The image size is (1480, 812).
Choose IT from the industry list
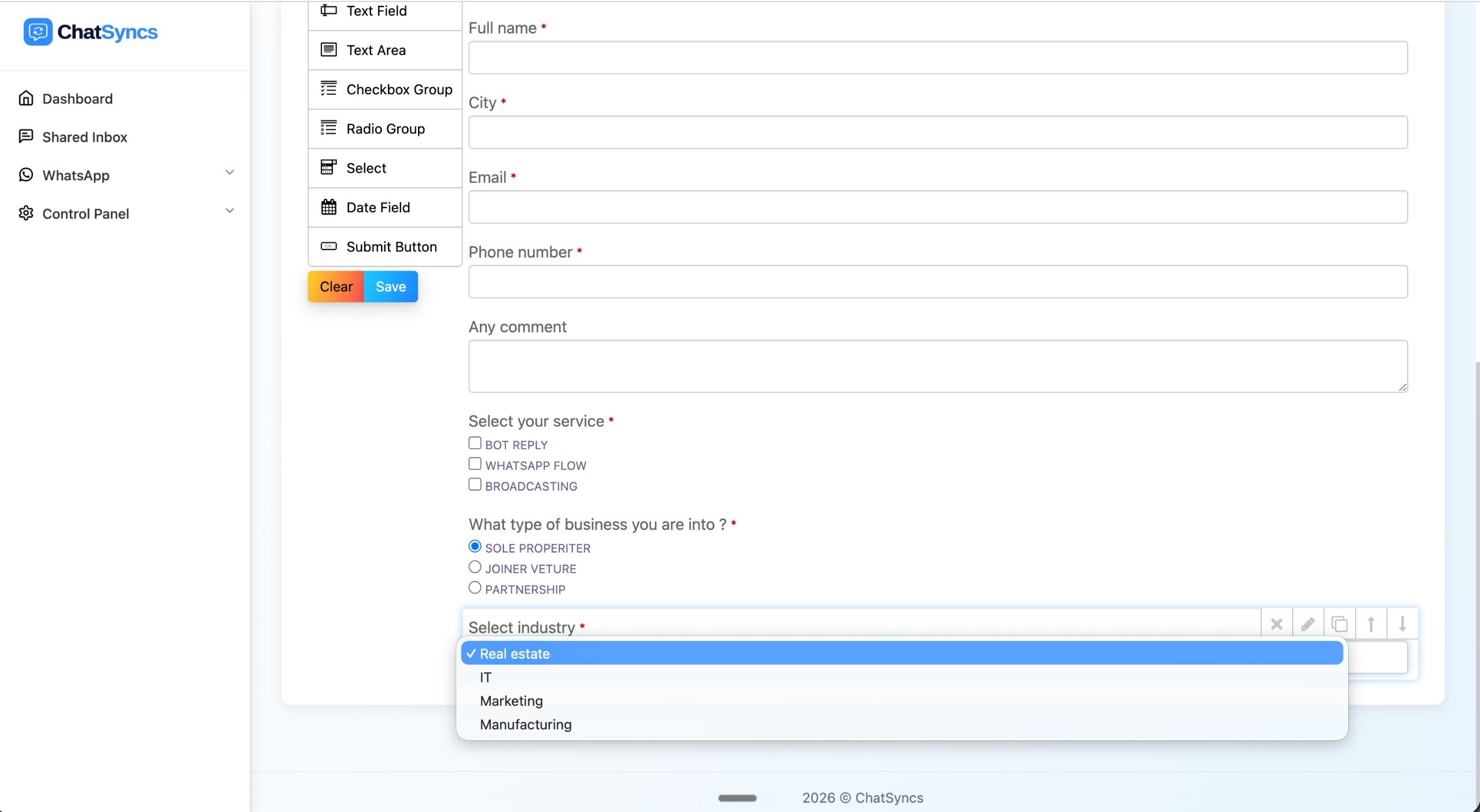click(x=902, y=677)
